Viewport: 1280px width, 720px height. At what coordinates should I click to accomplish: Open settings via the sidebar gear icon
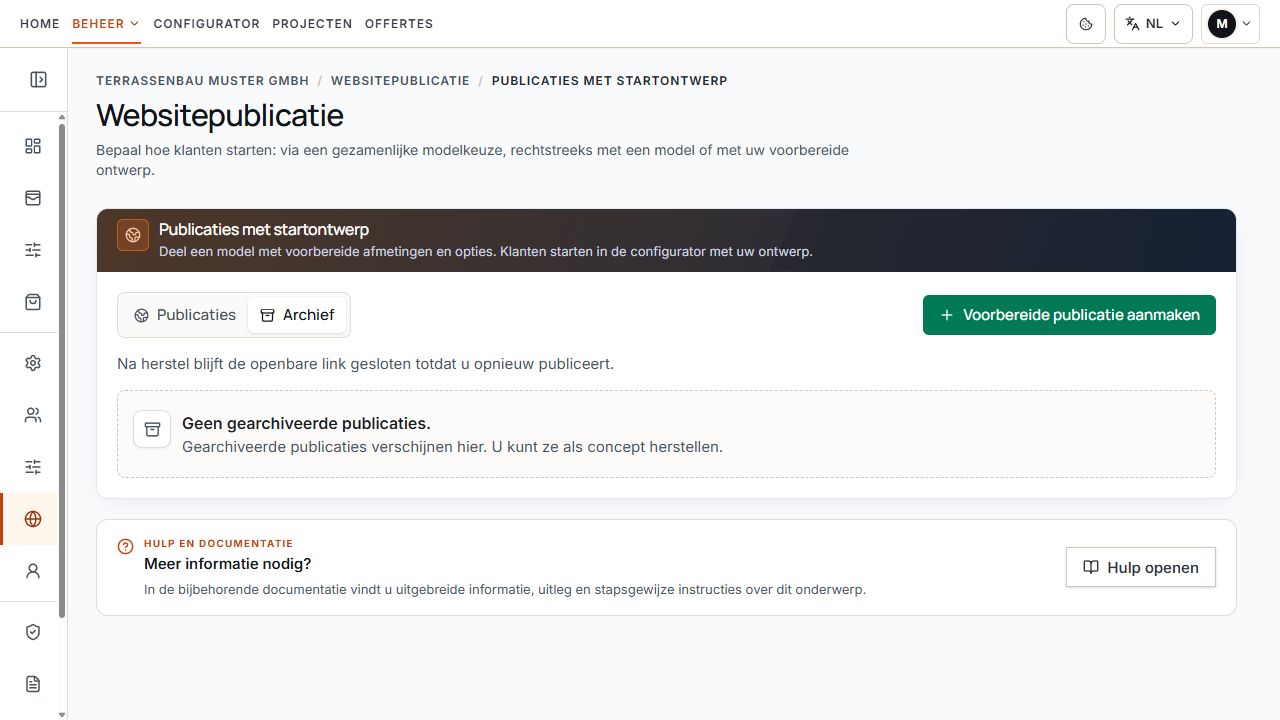pos(33,363)
